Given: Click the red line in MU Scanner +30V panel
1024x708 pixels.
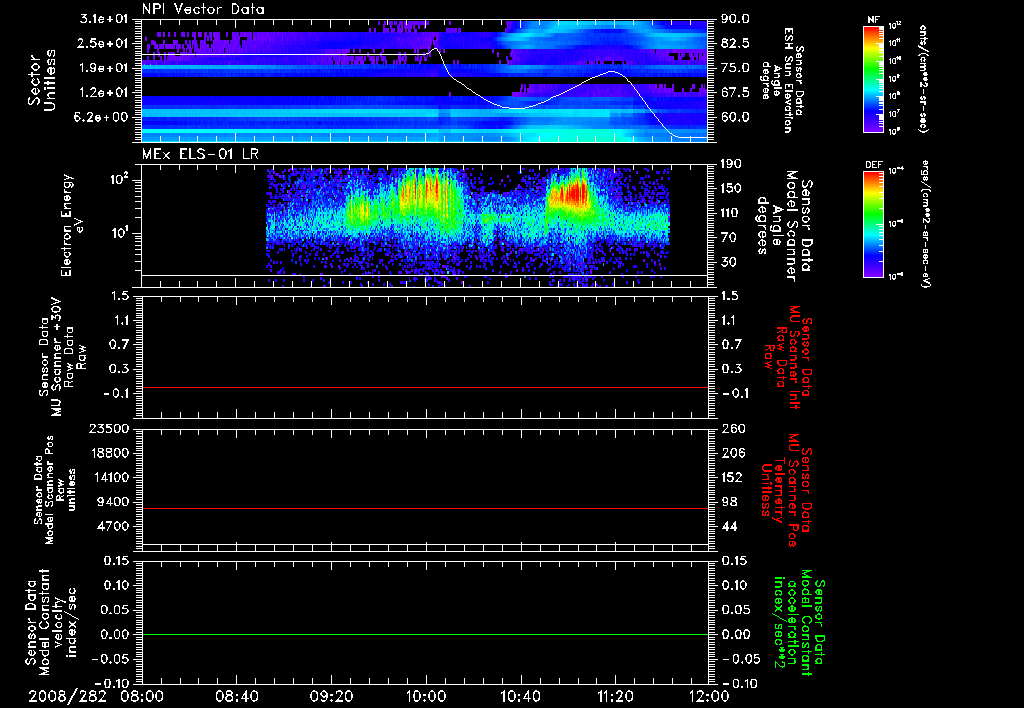Looking at the screenshot, I should pos(424,387).
